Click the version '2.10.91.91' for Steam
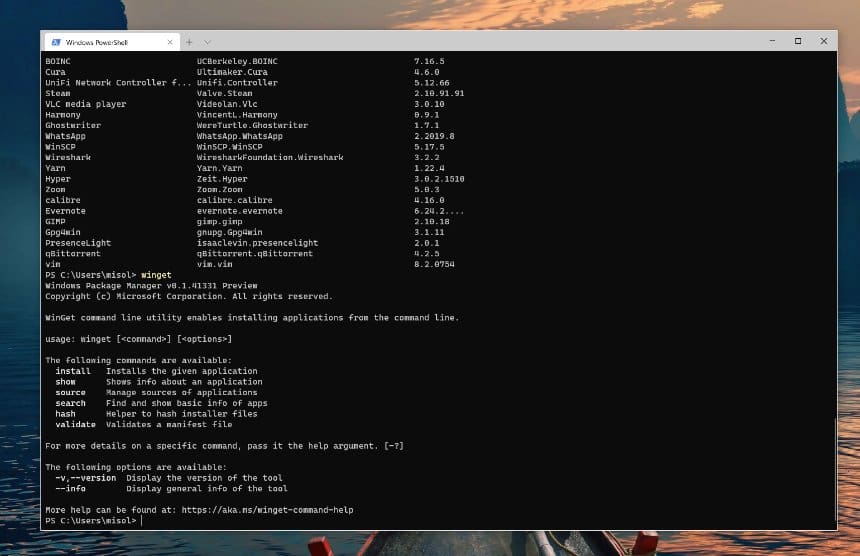Image resolution: width=860 pixels, height=556 pixels. [x=439, y=93]
